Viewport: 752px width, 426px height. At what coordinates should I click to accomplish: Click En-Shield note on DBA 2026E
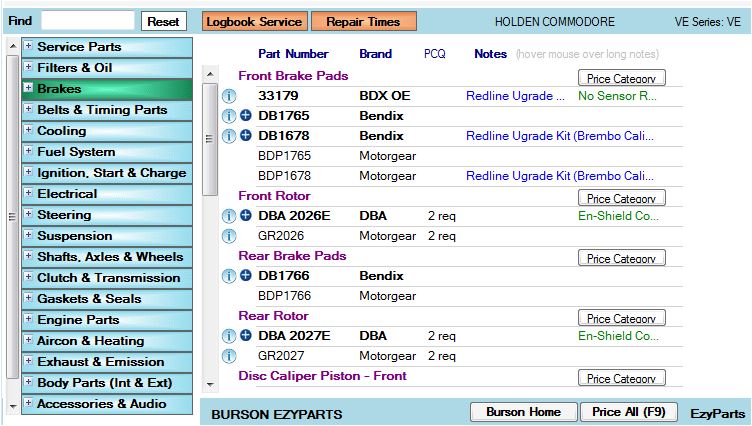coord(618,216)
